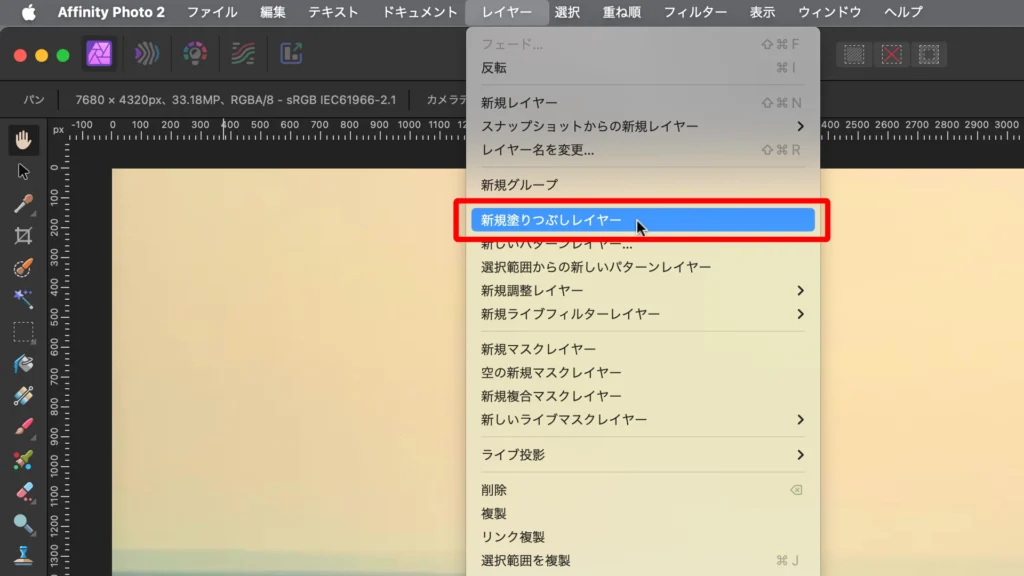The height and width of the screenshot is (576, 1024).
Task: Select the Color Picker tool
Action: click(23, 204)
